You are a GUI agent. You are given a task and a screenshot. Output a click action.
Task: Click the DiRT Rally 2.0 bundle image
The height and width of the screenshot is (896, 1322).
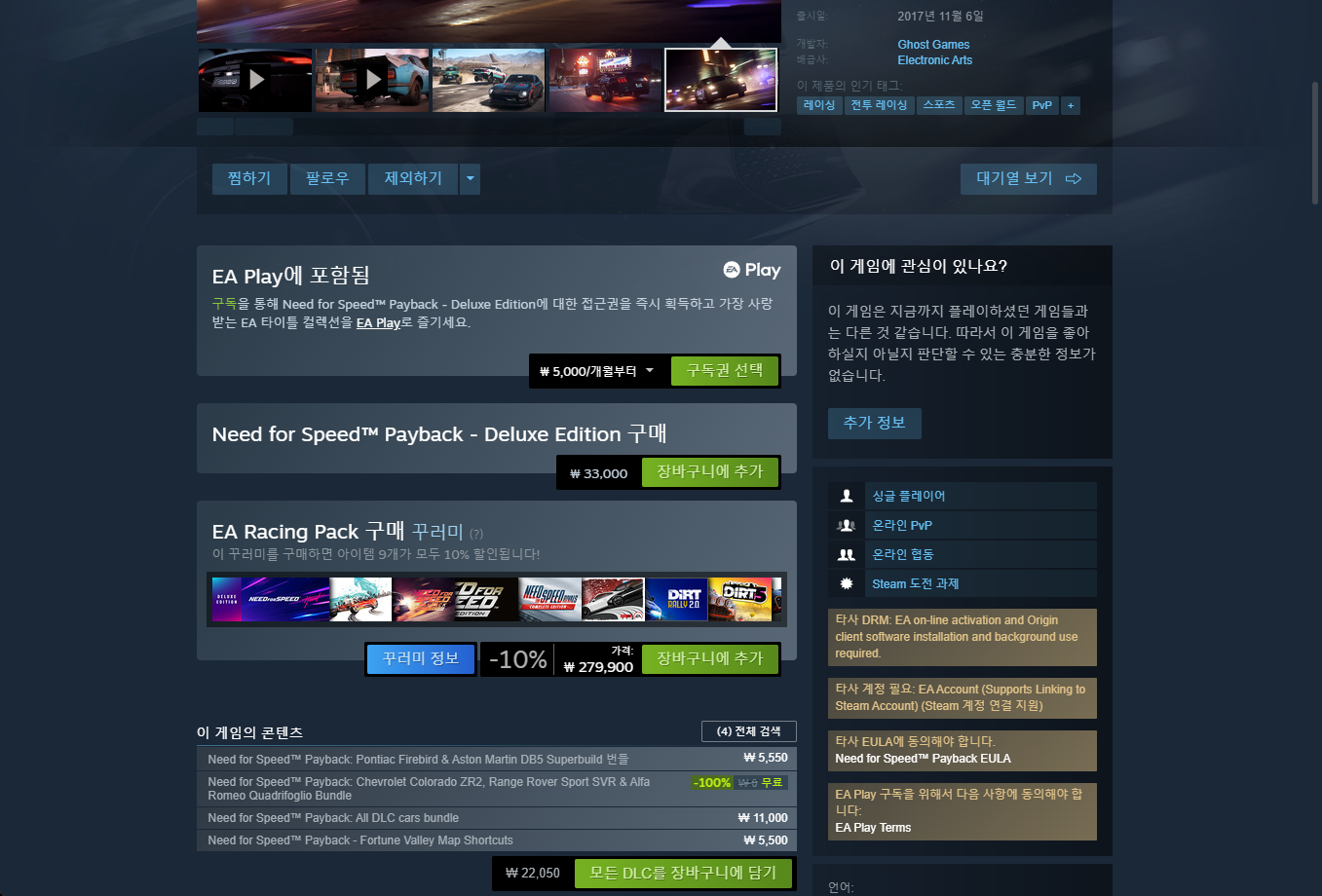point(676,599)
